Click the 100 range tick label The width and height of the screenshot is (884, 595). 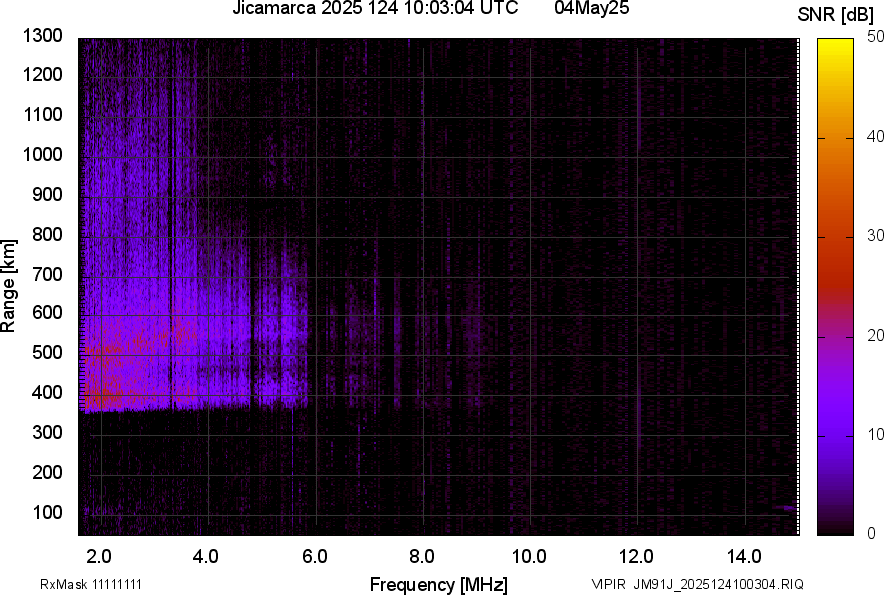click(x=47, y=513)
